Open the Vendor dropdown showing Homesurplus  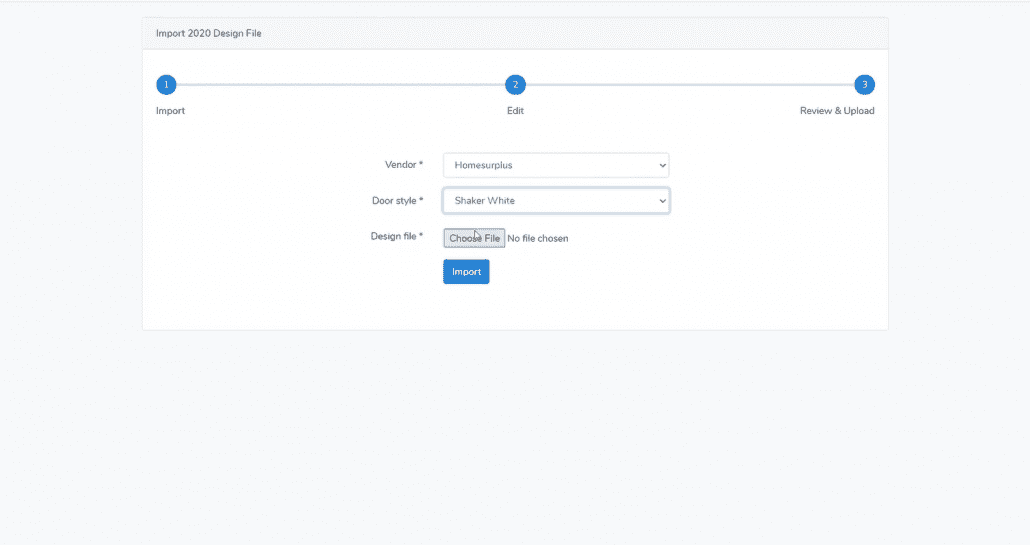556,165
